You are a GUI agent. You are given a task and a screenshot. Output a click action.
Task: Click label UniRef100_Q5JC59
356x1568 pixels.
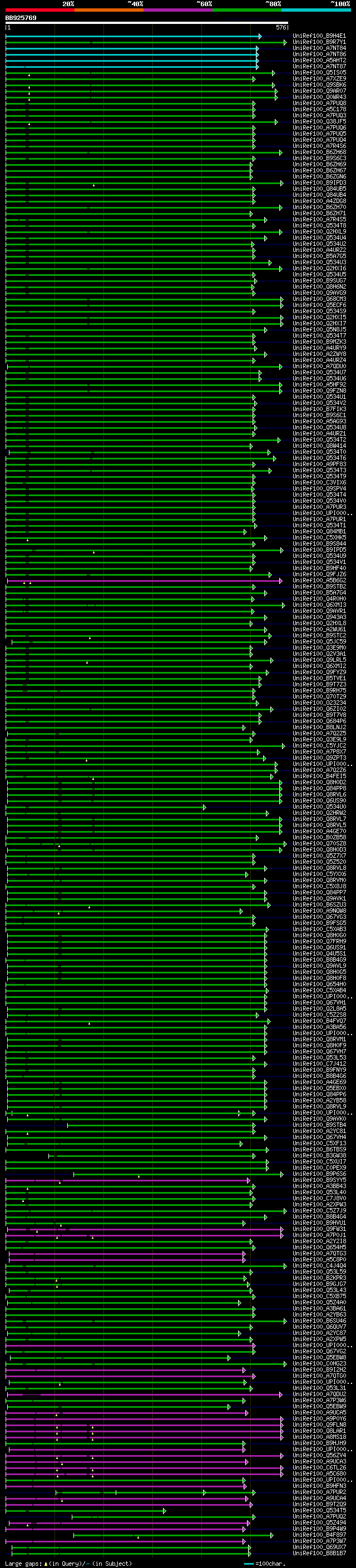319,641
